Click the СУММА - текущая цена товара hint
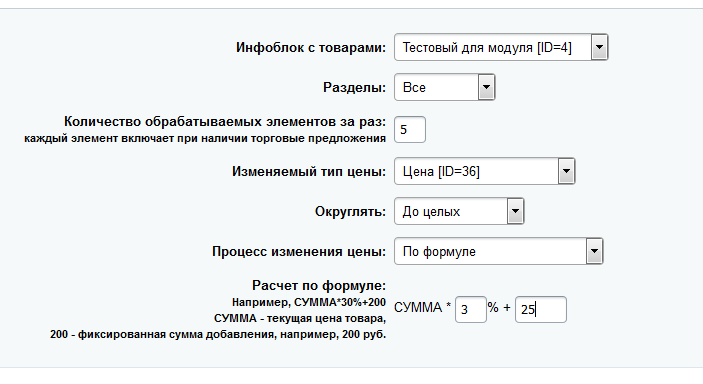Image resolution: width=703 pixels, height=384 pixels. pyautogui.click(x=299, y=319)
